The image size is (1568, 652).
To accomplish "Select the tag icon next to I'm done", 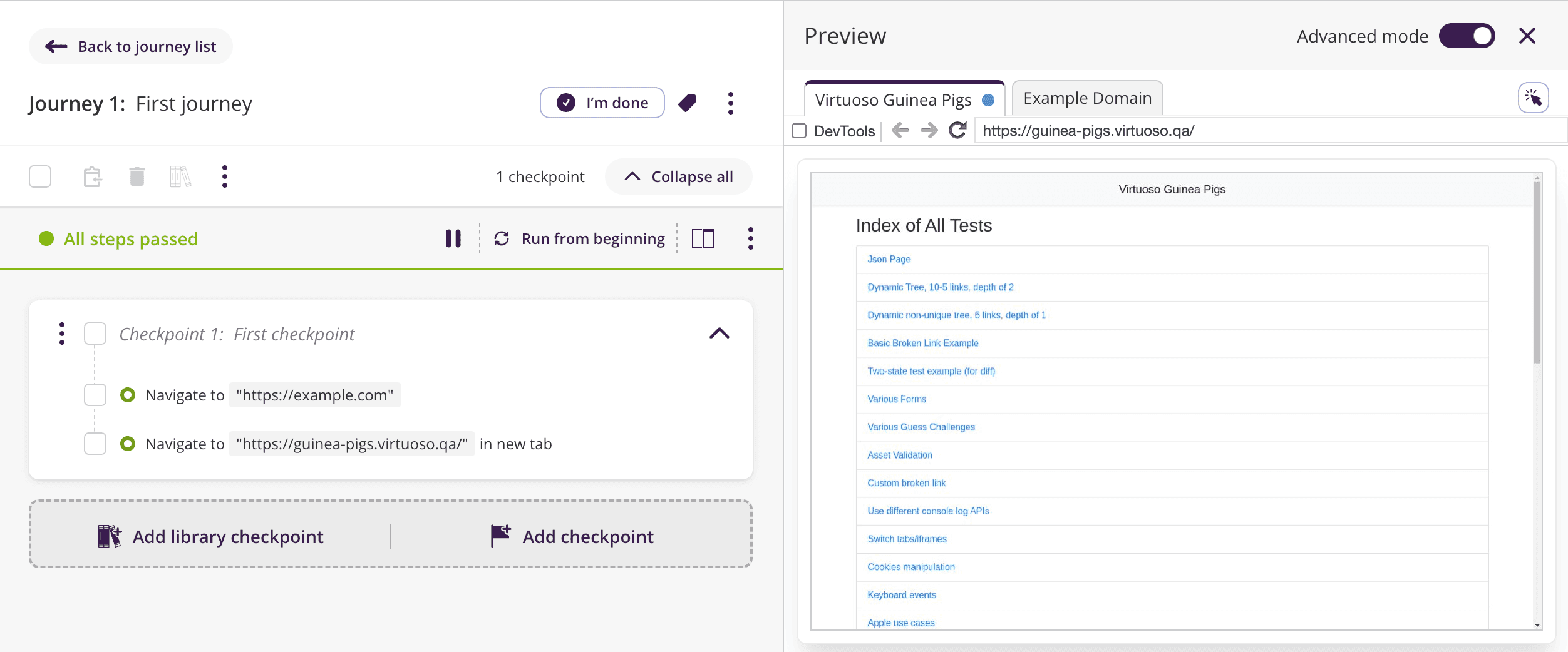I will point(687,103).
